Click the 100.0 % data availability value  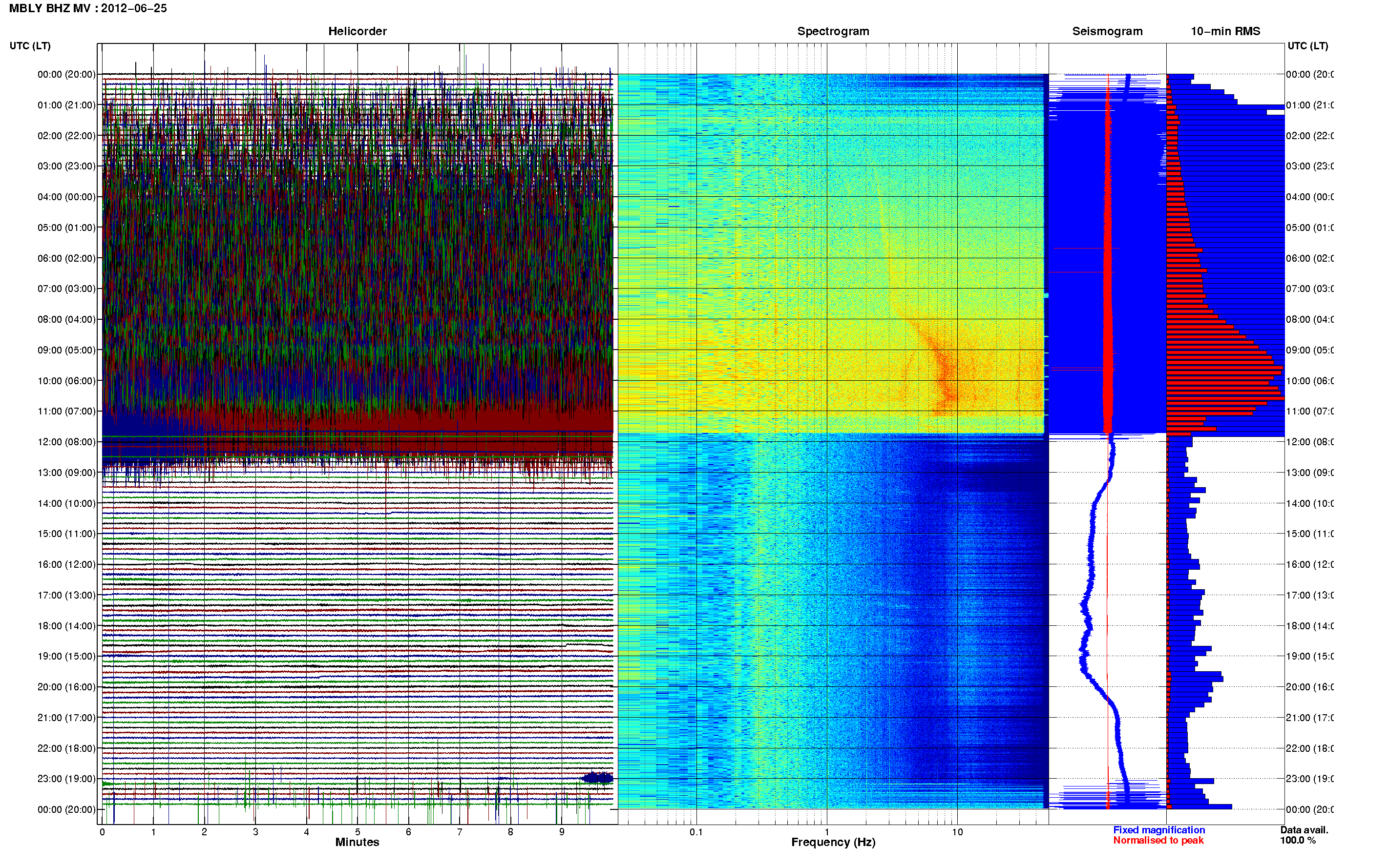click(1298, 841)
